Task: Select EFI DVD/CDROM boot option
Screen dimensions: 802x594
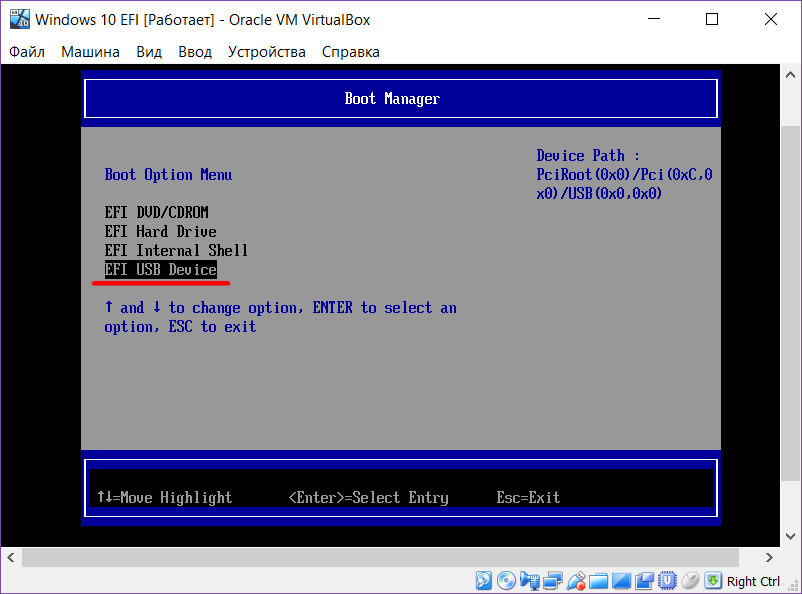Action: pos(157,212)
